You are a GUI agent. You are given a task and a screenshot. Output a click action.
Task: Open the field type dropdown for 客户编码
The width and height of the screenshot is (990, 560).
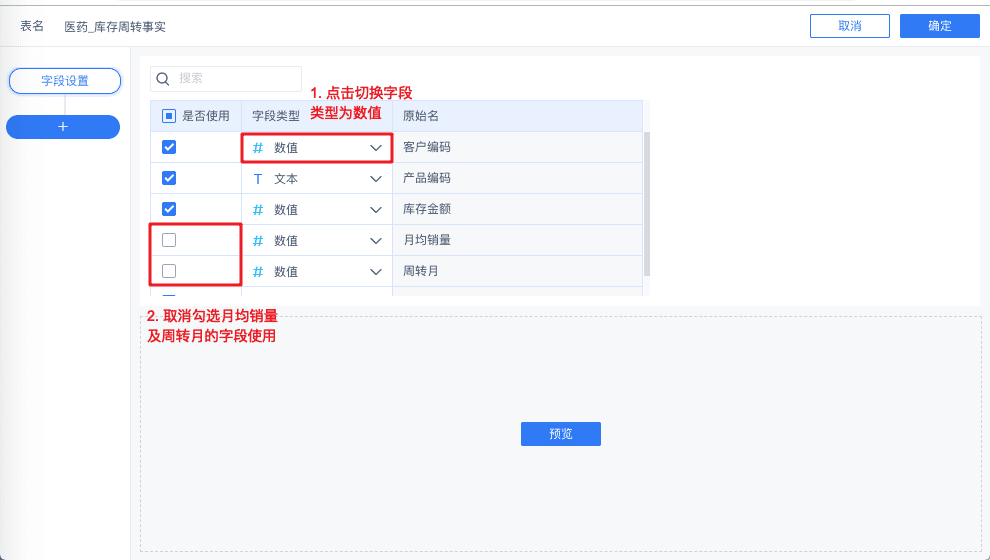click(x=317, y=148)
